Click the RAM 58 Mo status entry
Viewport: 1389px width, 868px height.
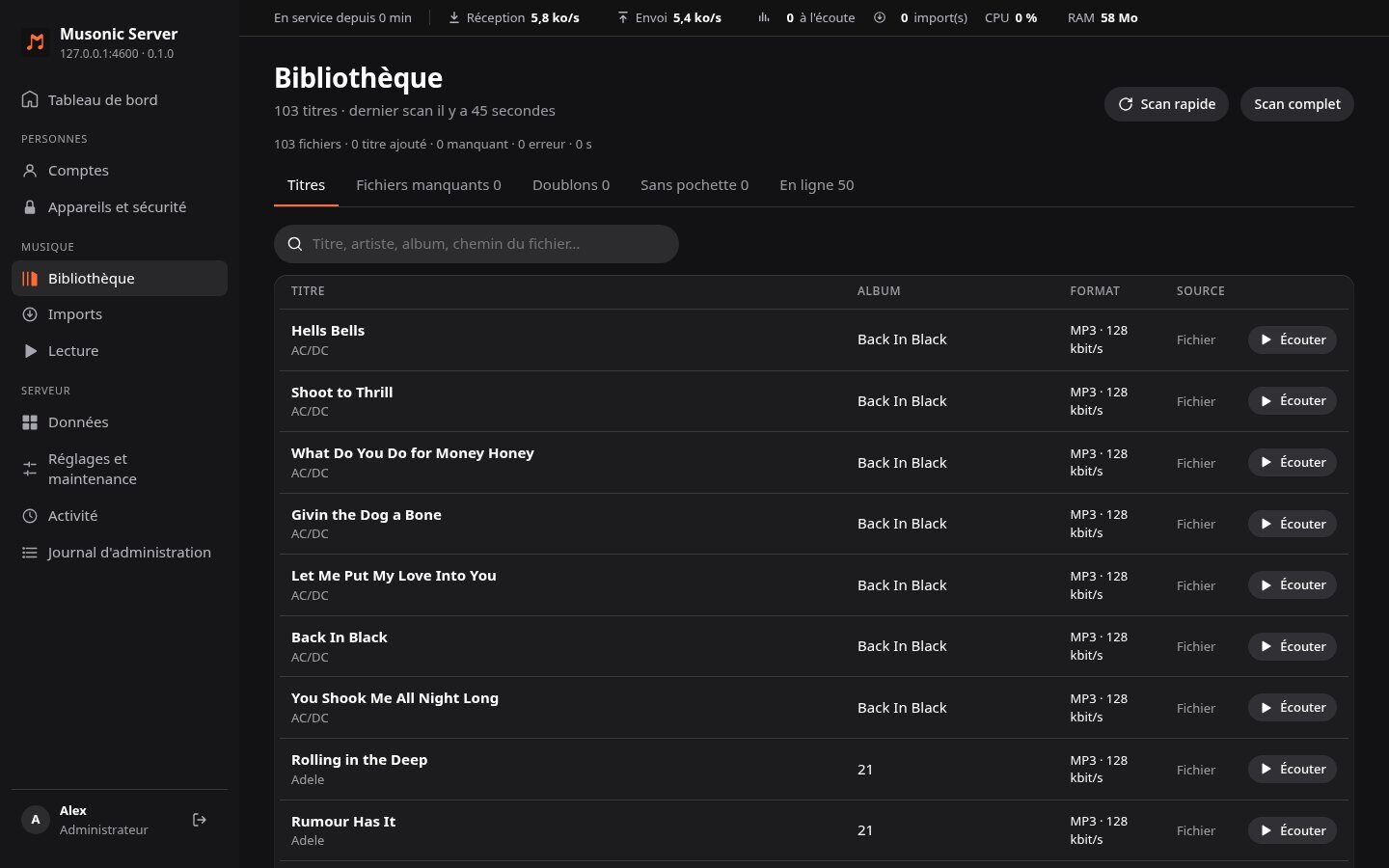(1103, 17)
